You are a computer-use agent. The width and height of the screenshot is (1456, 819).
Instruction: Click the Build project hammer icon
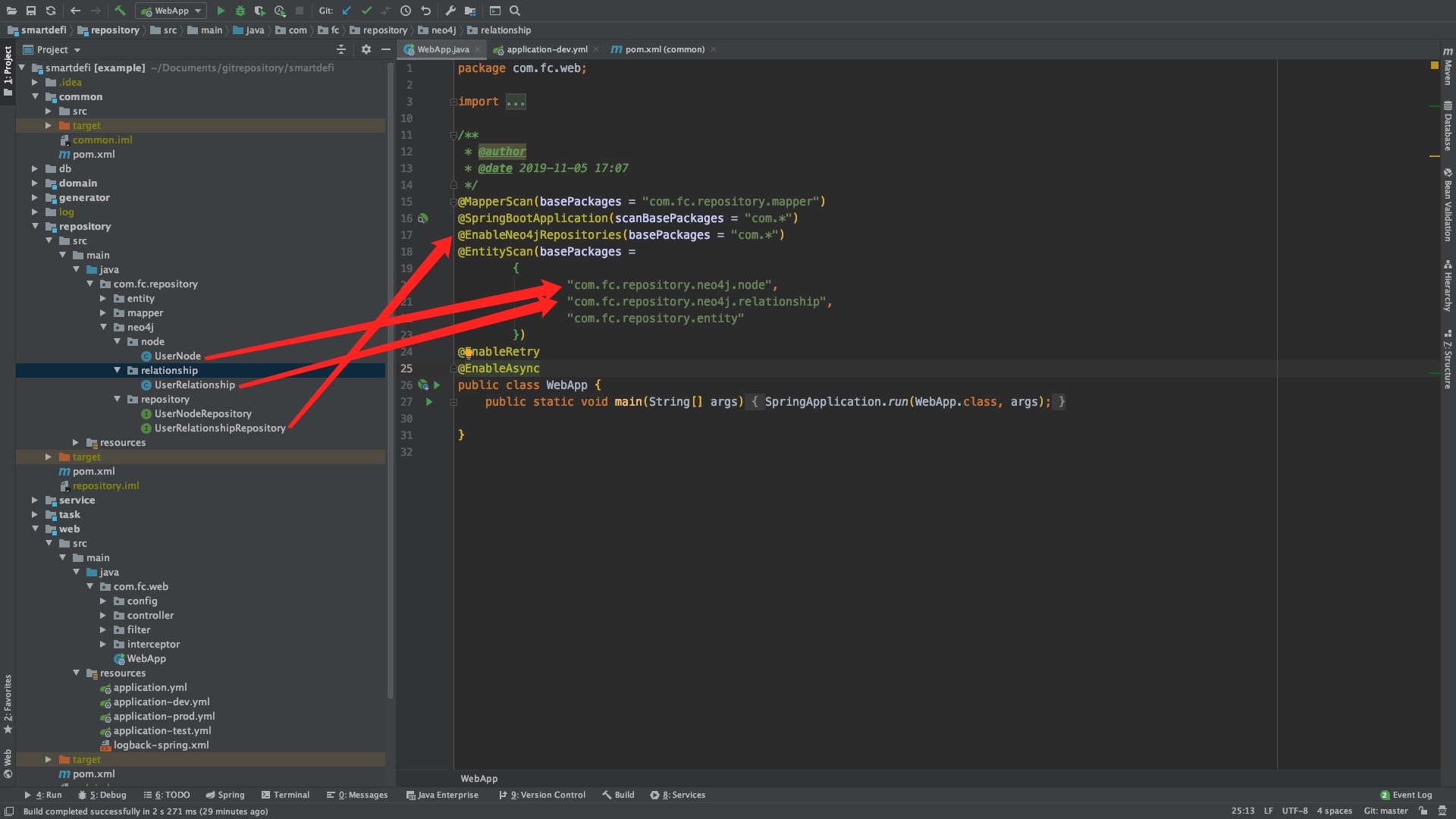click(120, 11)
